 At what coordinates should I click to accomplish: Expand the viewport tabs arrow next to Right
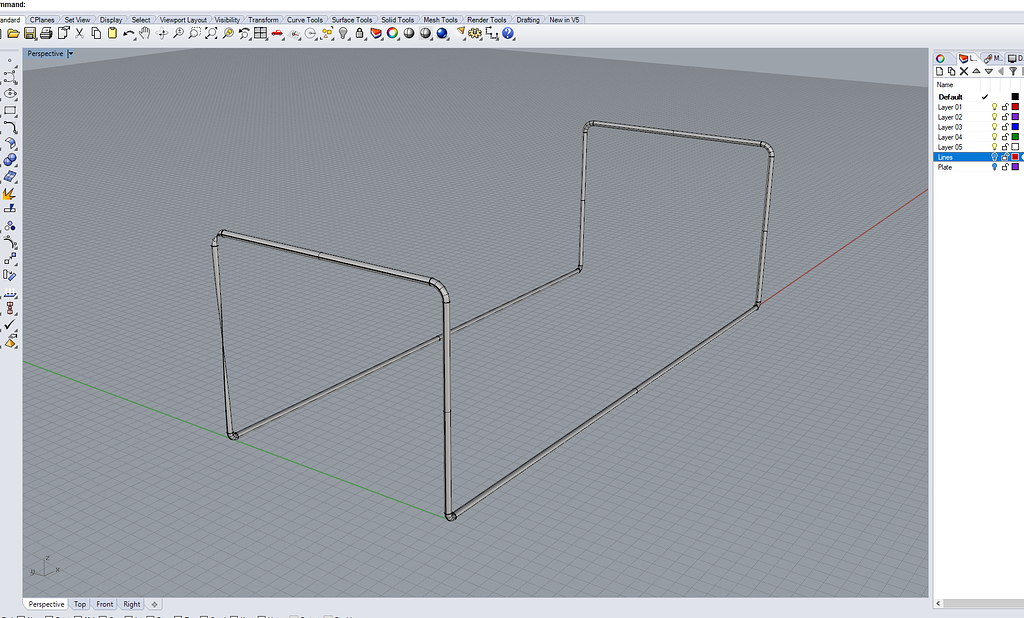(x=153, y=604)
